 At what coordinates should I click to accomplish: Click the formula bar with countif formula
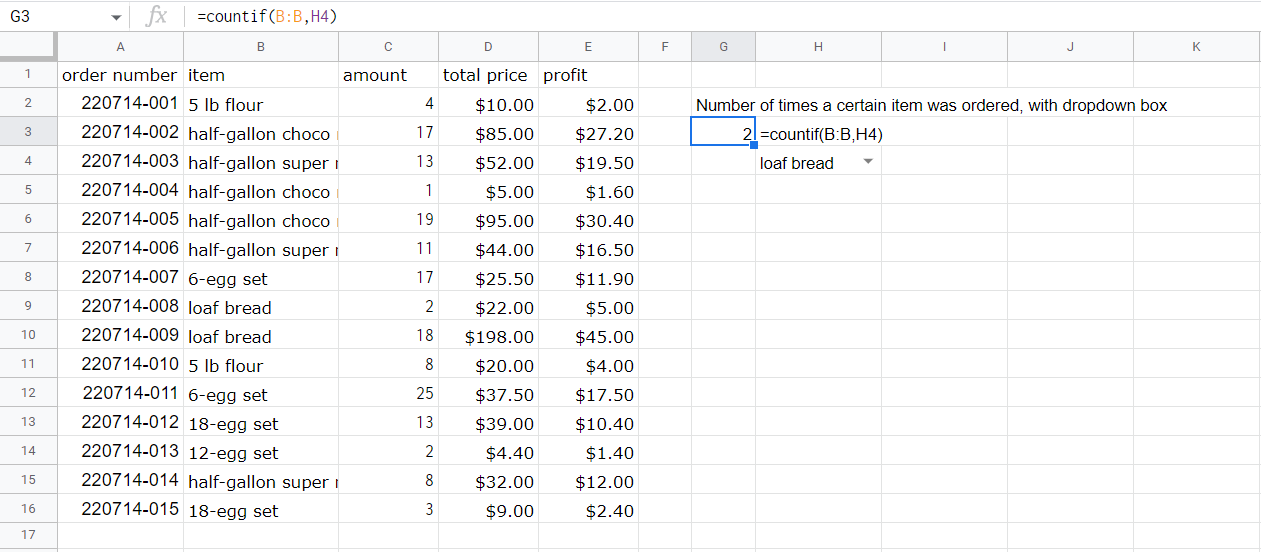pos(700,16)
